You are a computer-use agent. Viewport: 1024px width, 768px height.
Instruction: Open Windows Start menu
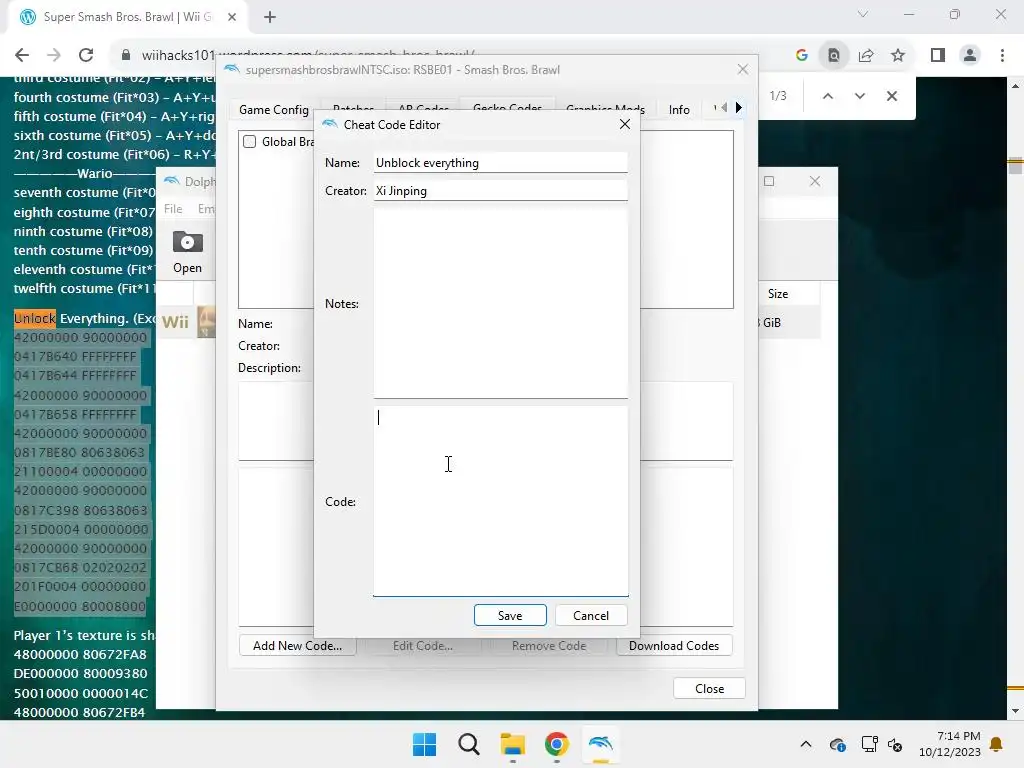pyautogui.click(x=424, y=744)
